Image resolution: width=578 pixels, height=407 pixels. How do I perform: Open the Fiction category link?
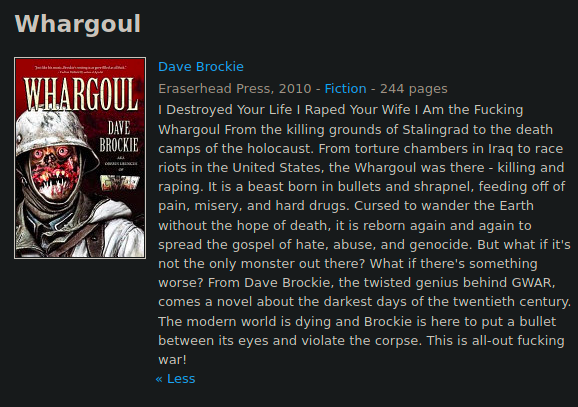[x=345, y=89]
